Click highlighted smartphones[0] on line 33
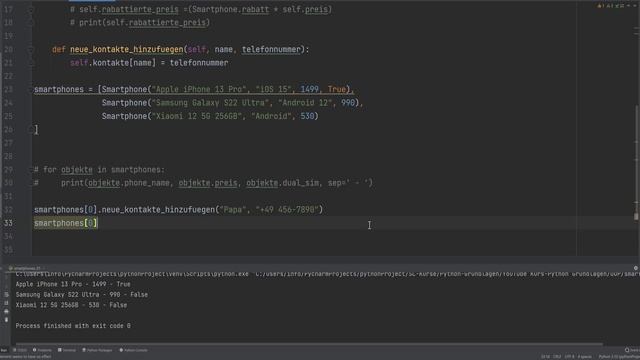Screen dimensions: 640x360 66,223
